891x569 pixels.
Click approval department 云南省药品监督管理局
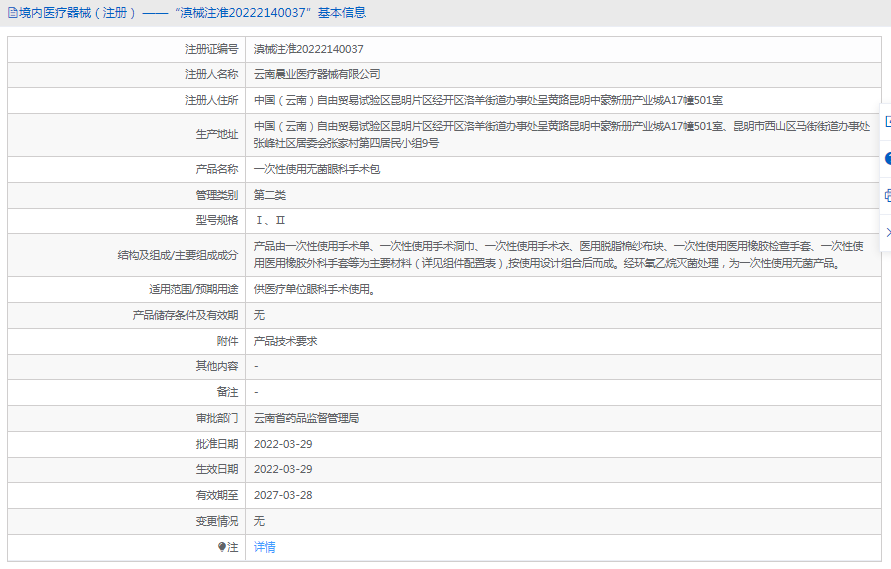click(306, 418)
